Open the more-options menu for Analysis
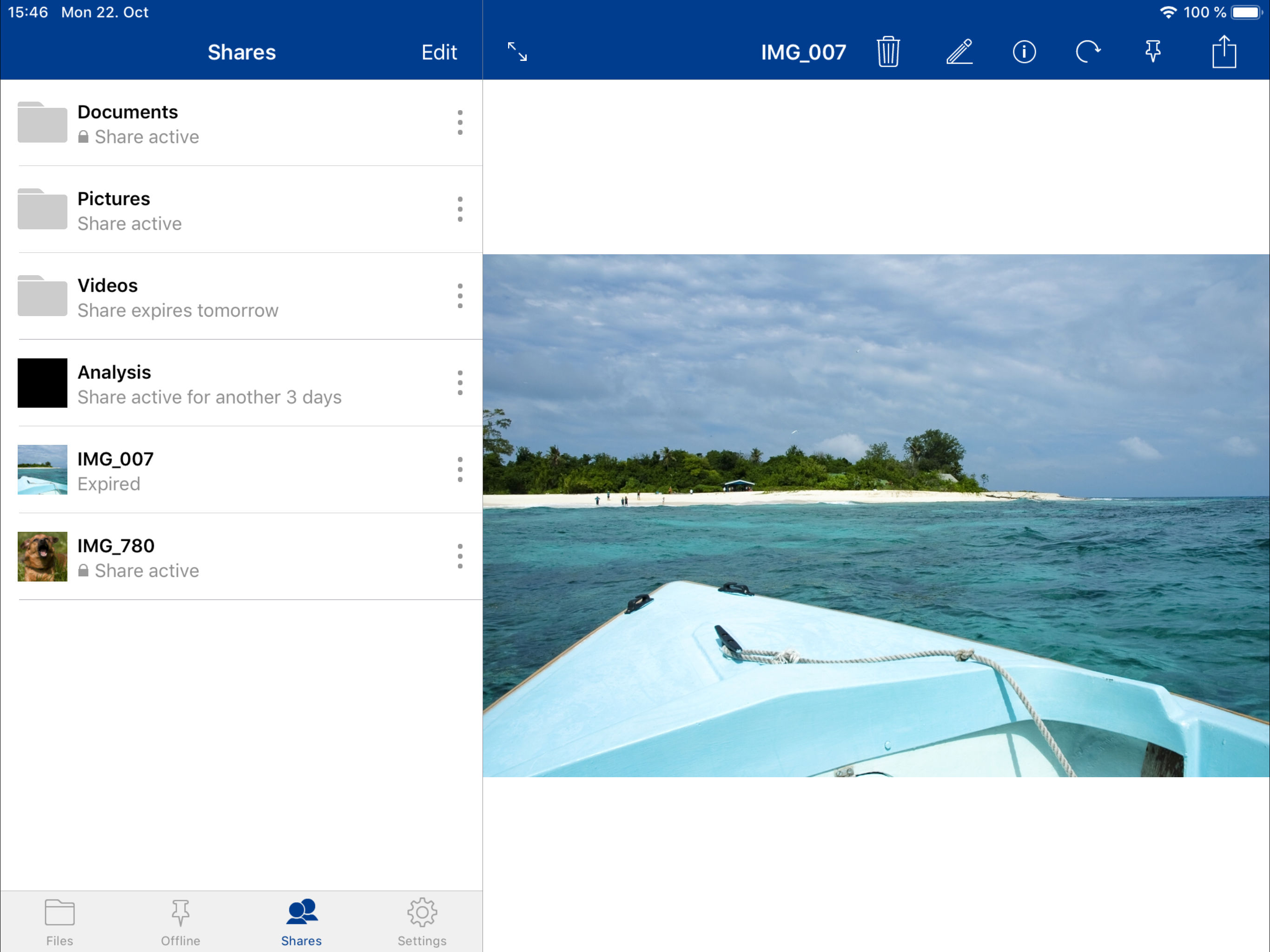Screen dimensions: 1270x952 tap(459, 383)
